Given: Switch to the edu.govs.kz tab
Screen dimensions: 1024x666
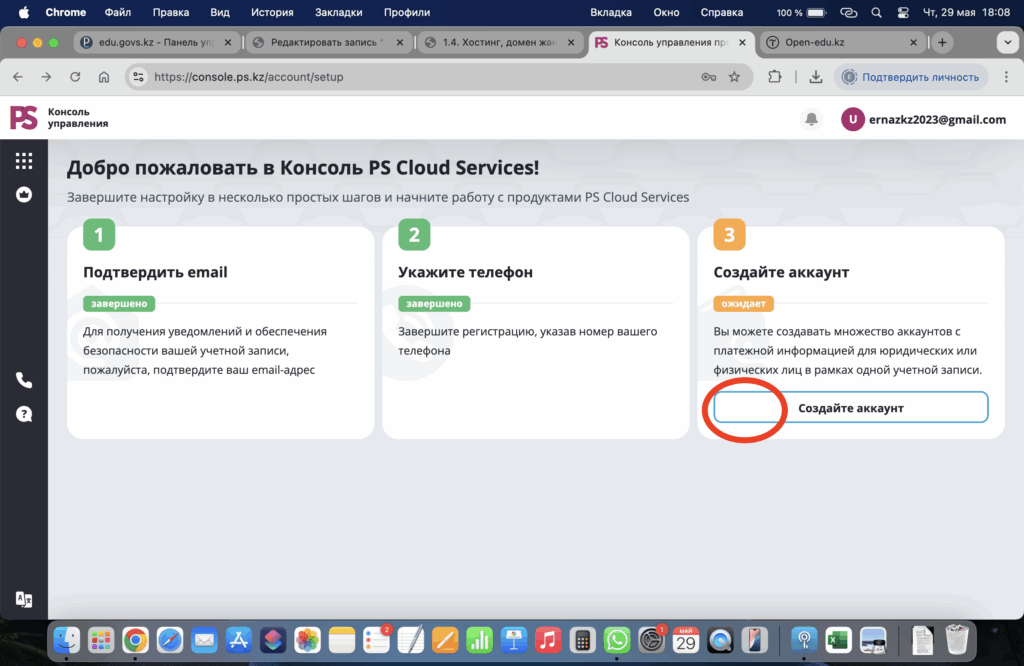Looking at the screenshot, I should pos(155,43).
